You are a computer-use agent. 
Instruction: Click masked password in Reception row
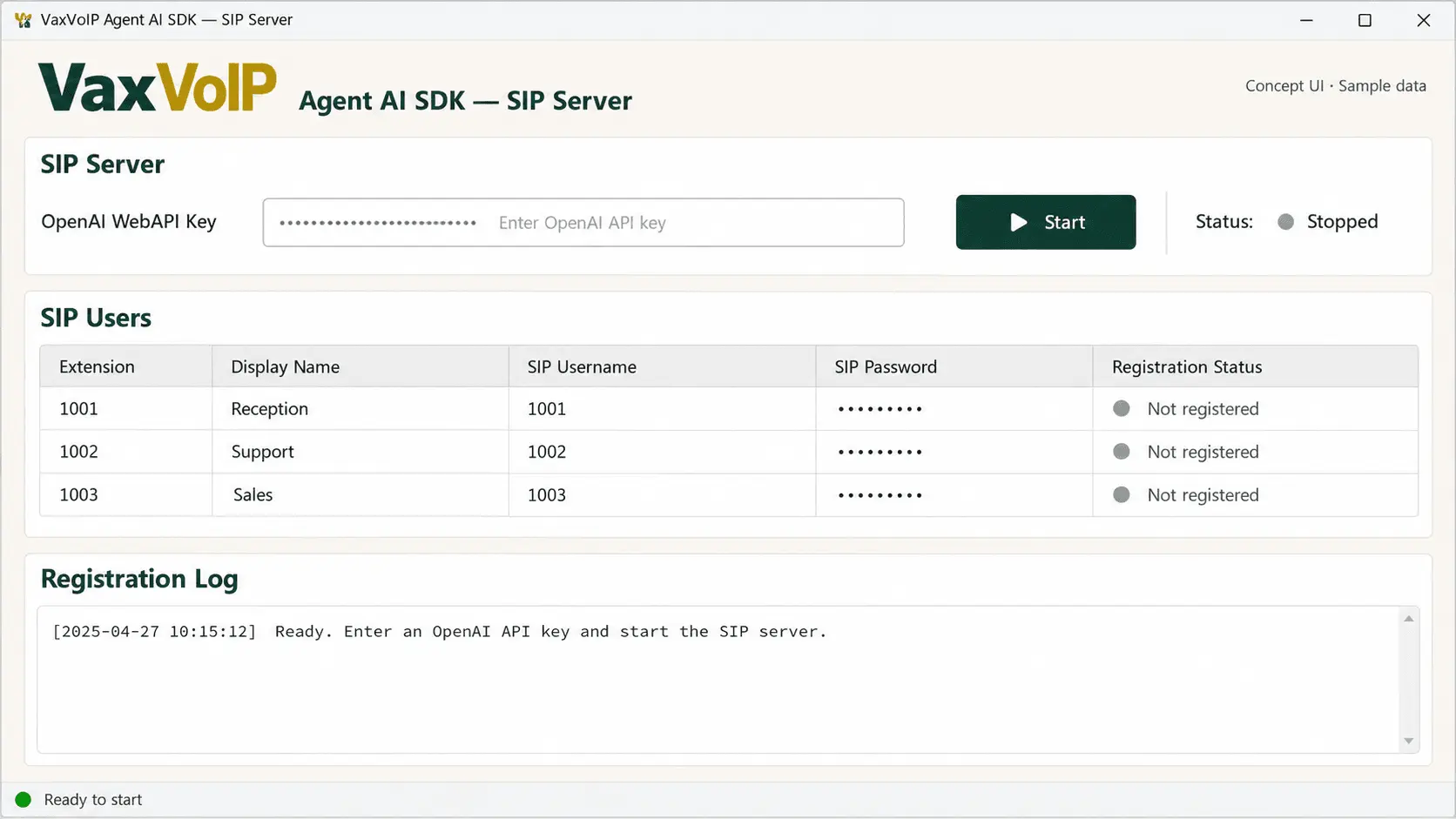[880, 409]
